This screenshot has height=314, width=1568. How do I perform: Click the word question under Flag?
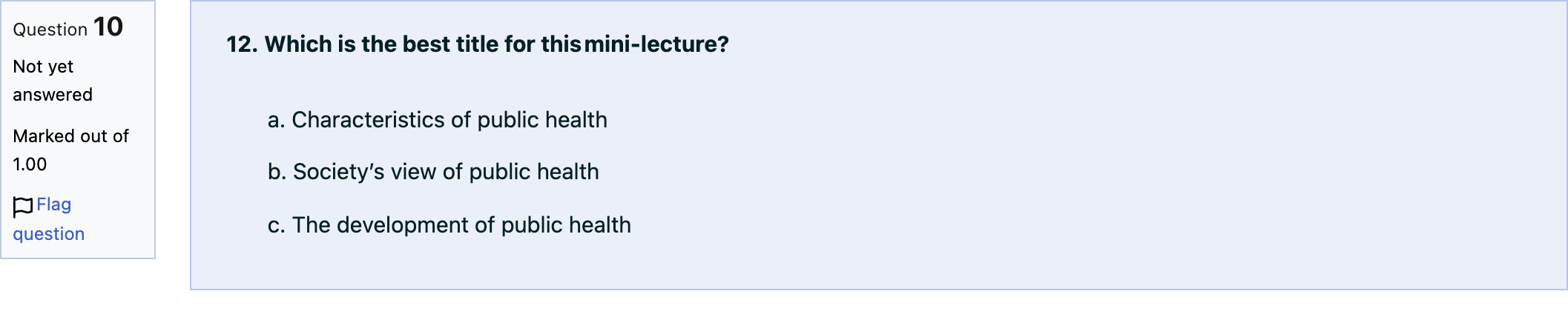coord(49,234)
